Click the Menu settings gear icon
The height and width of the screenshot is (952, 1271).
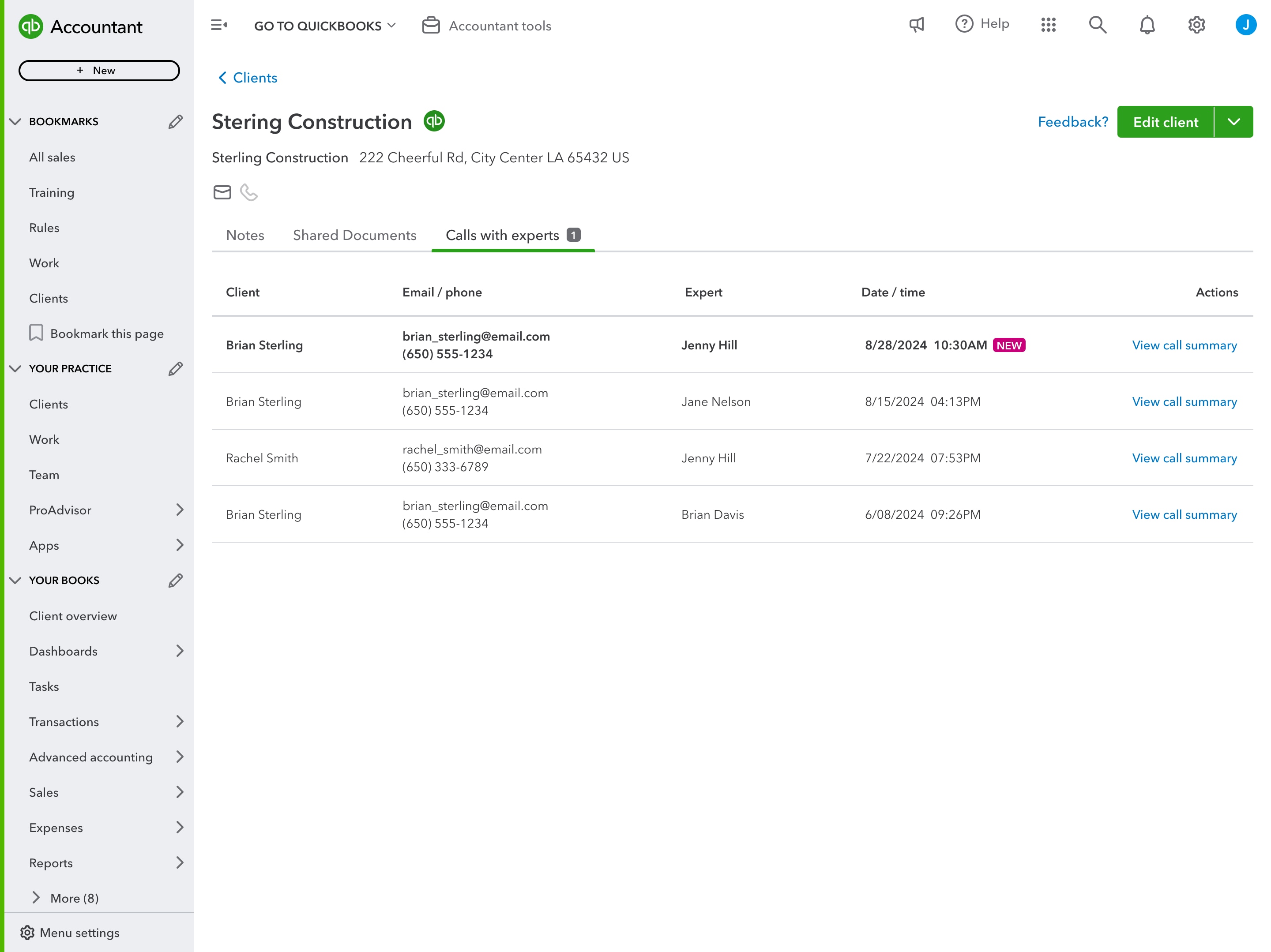(x=27, y=933)
